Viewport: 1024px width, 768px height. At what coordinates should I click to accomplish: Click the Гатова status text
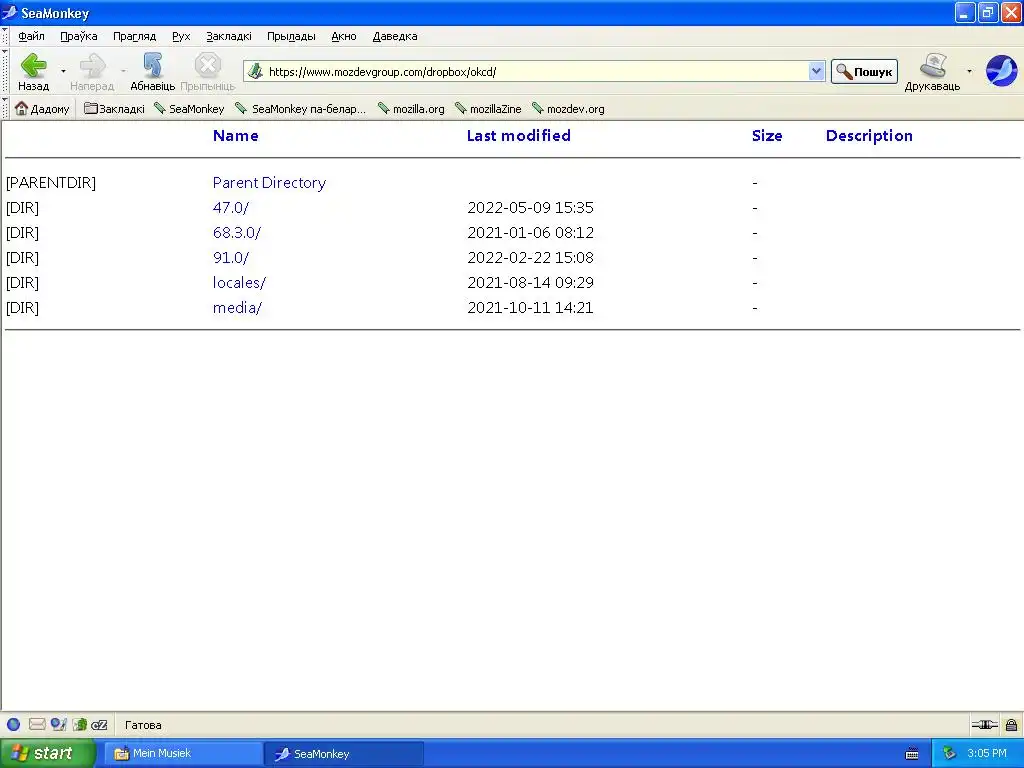[143, 725]
